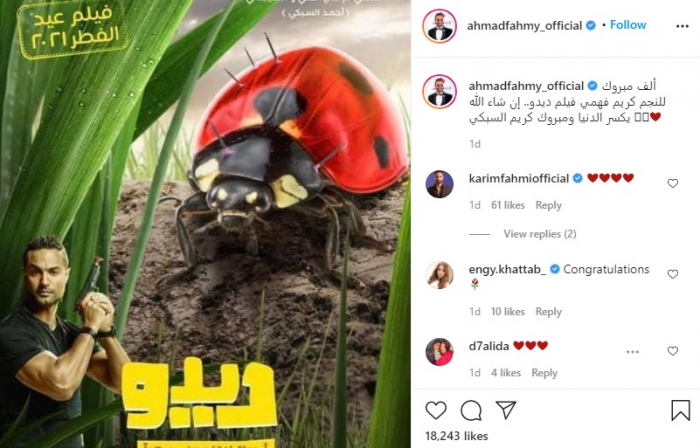This screenshot has height=448, width=700.
Task: Reply to engy.khattab_'s comment
Action: point(548,311)
